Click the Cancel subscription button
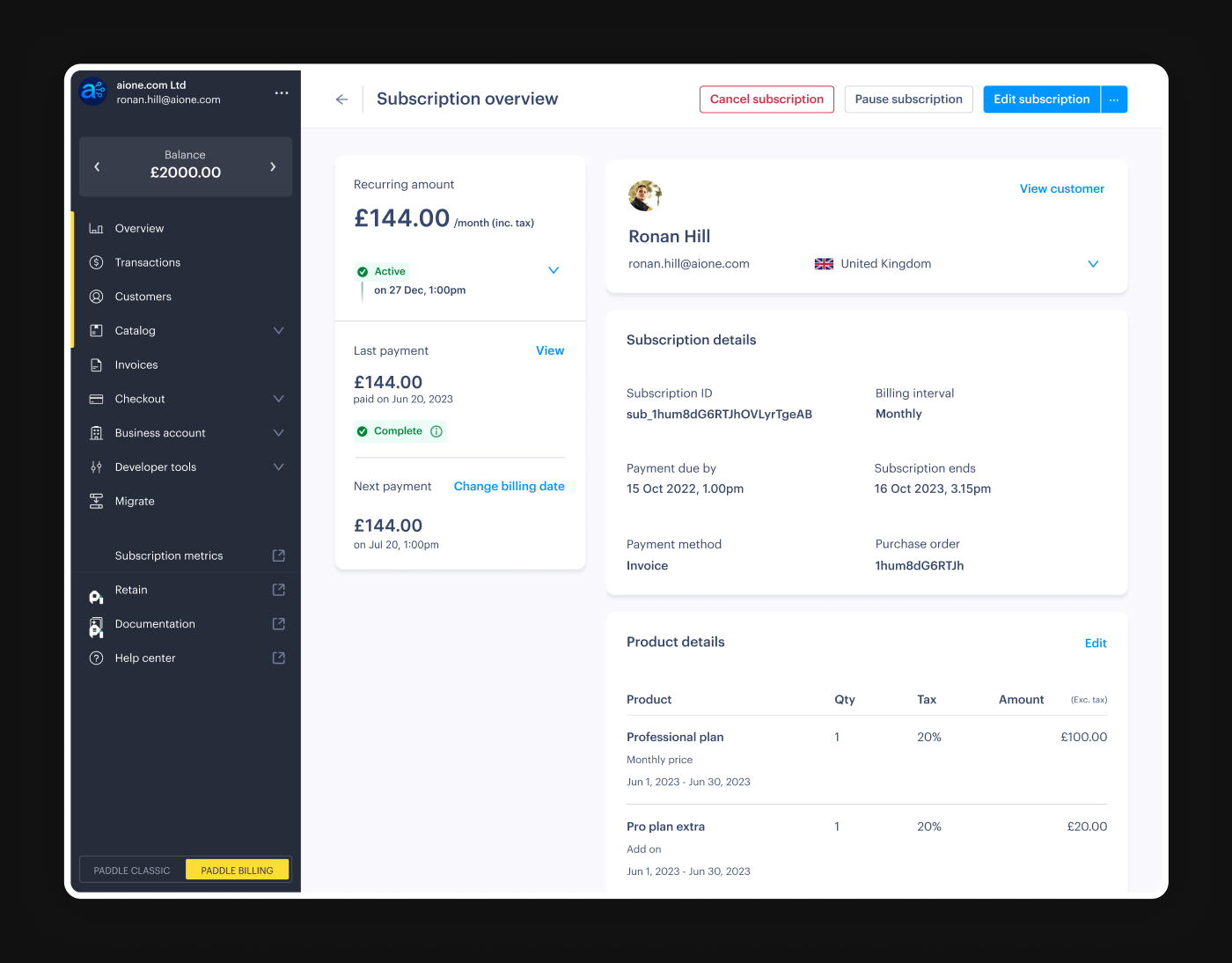Screen dimensions: 1232x963 pyautogui.click(x=766, y=99)
